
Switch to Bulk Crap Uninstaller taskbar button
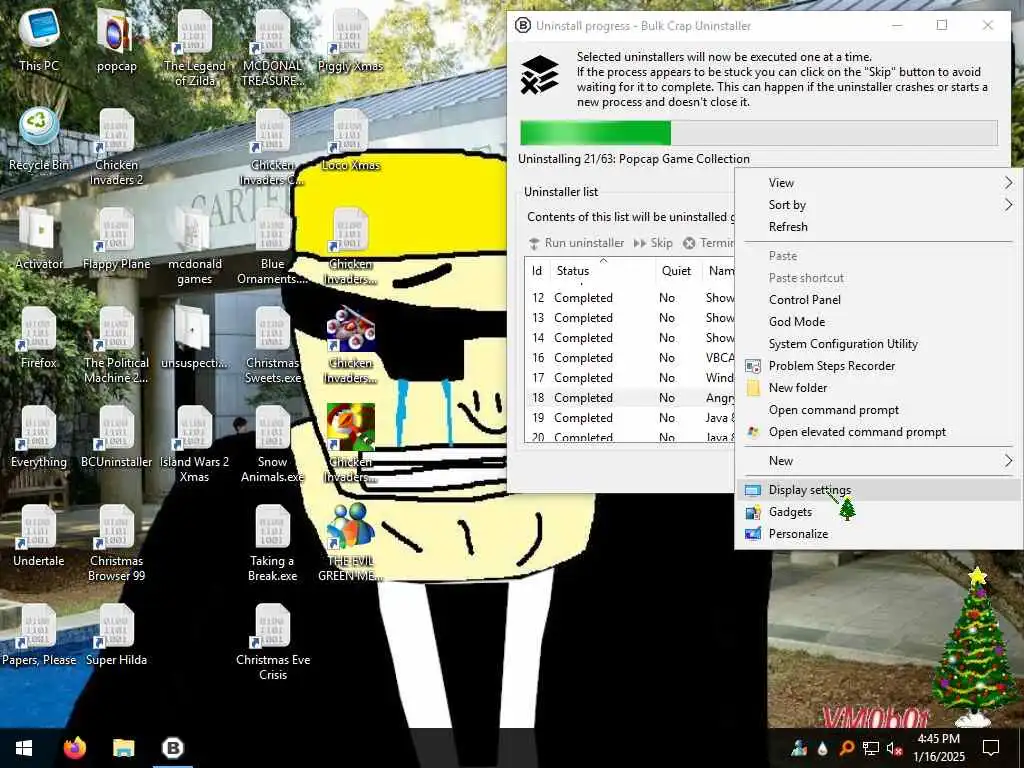coord(173,748)
